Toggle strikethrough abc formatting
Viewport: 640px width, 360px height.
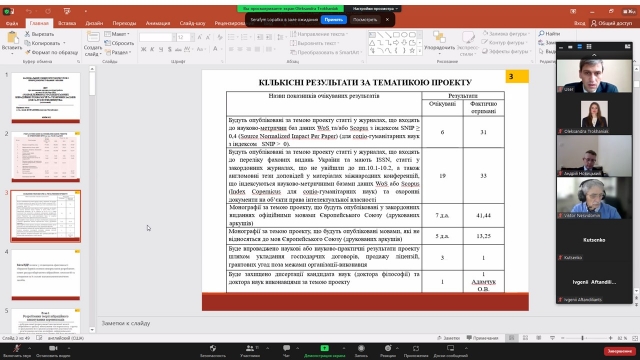tap(178, 49)
